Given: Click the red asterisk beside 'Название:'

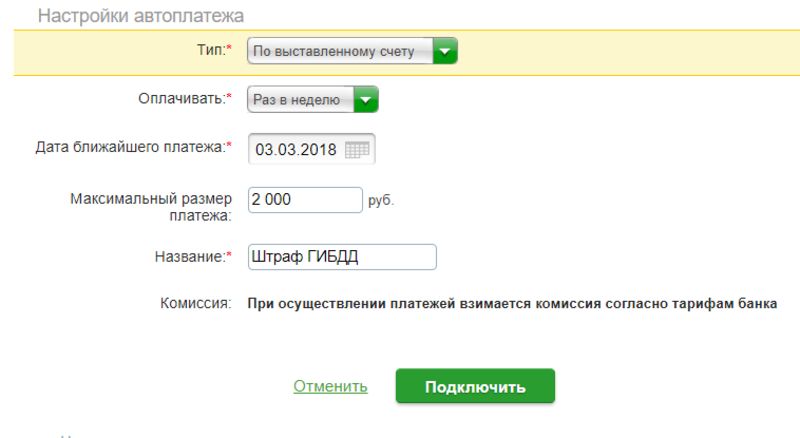Looking at the screenshot, I should click(x=229, y=256).
